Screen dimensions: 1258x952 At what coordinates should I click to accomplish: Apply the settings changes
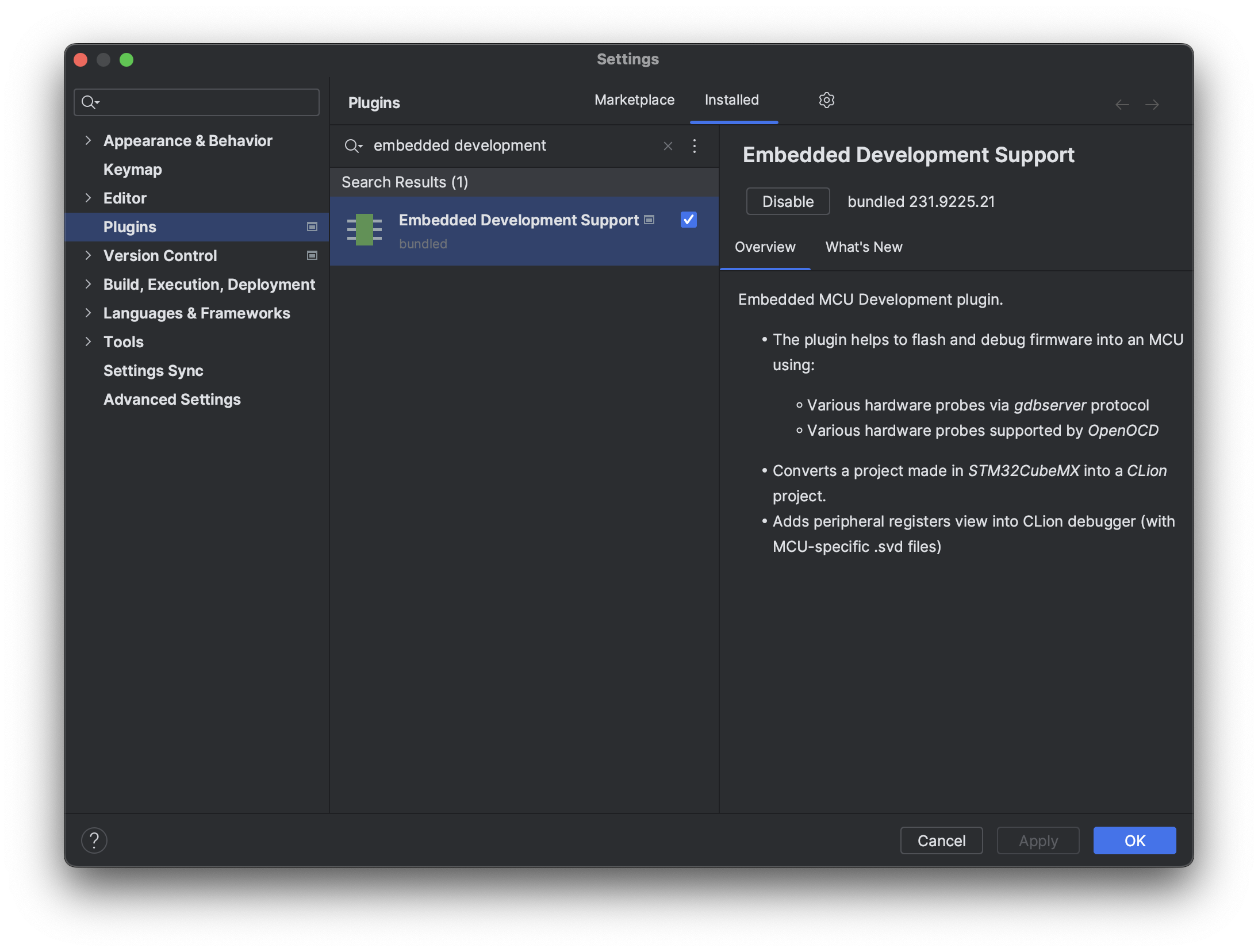pyautogui.click(x=1037, y=840)
